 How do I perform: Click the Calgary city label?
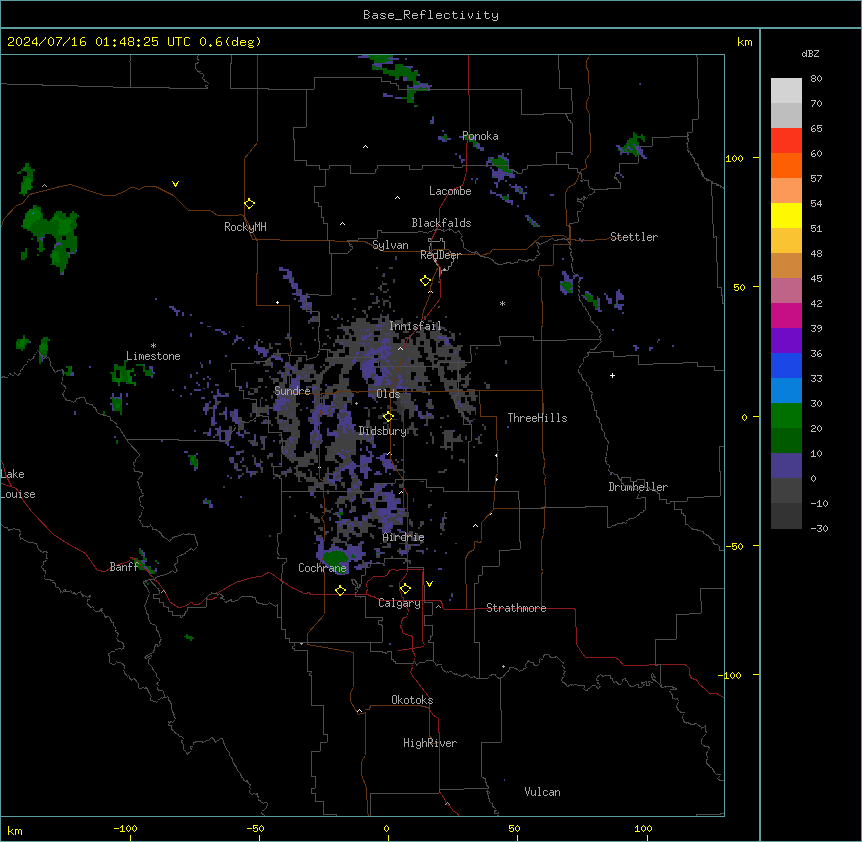[x=399, y=603]
